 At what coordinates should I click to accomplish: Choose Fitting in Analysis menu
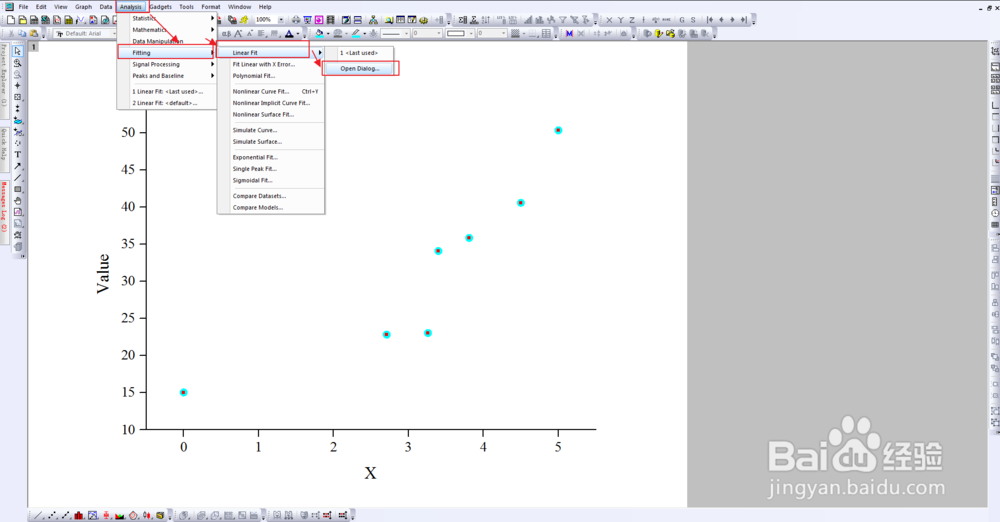pyautogui.click(x=166, y=53)
